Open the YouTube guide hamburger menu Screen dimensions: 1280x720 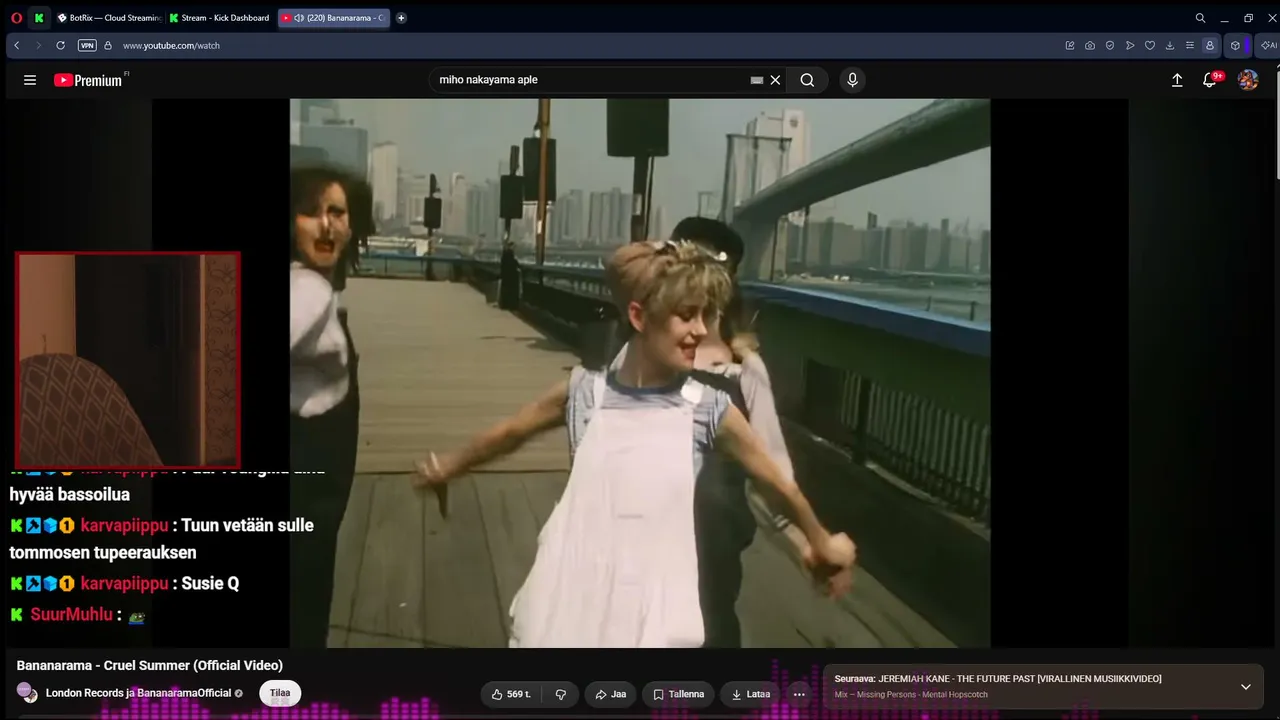30,80
